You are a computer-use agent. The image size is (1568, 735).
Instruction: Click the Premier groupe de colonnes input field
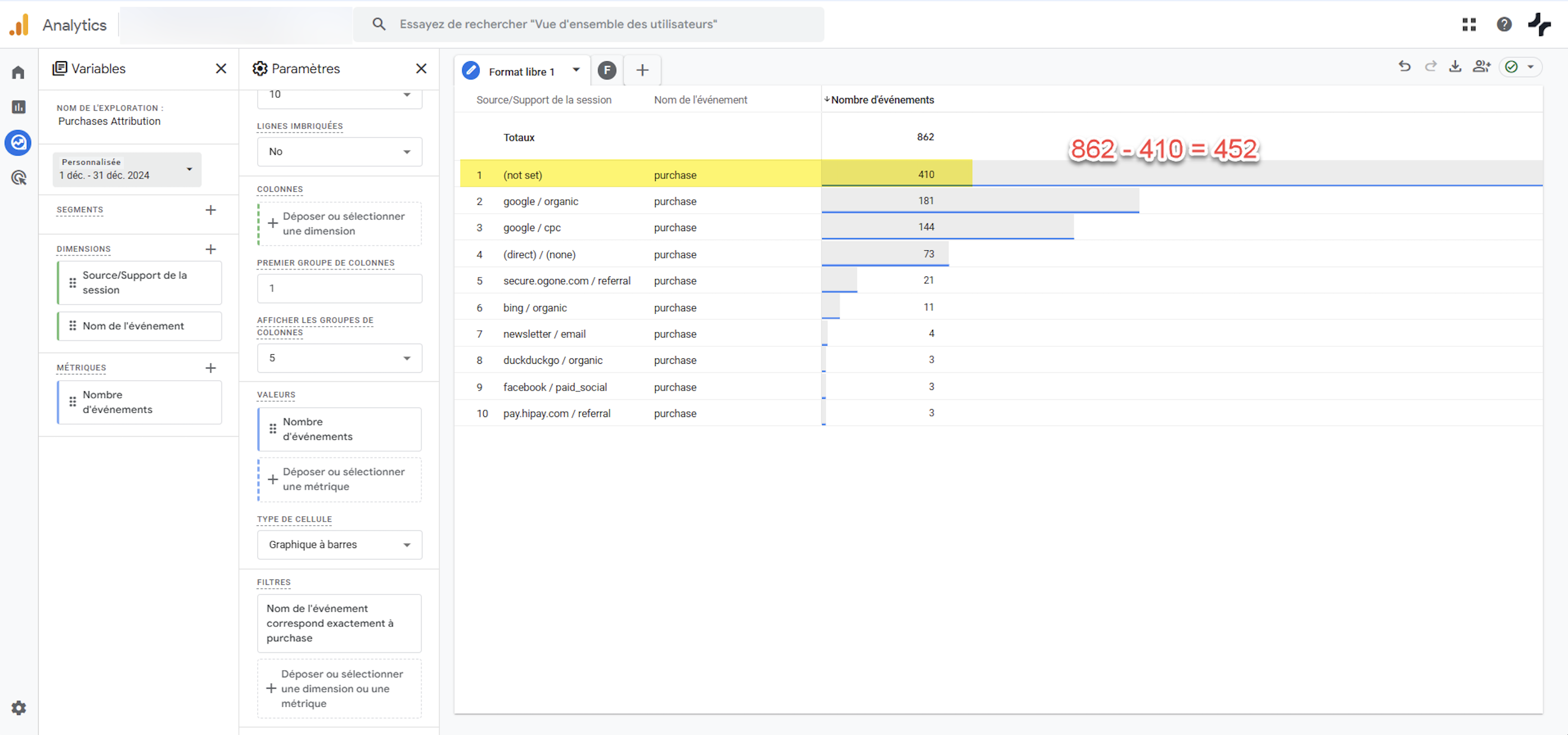coord(339,288)
